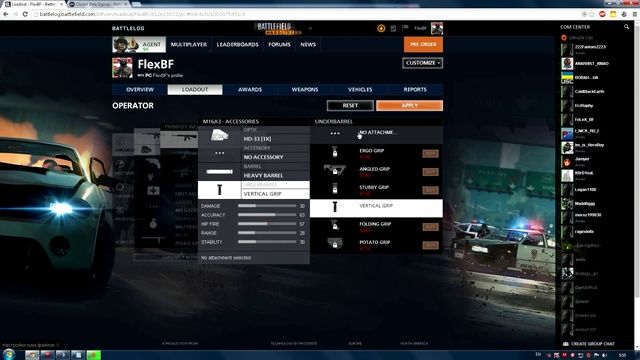640x360 pixels.
Task: Click the HD-33 optic icon
Action: tap(219, 135)
